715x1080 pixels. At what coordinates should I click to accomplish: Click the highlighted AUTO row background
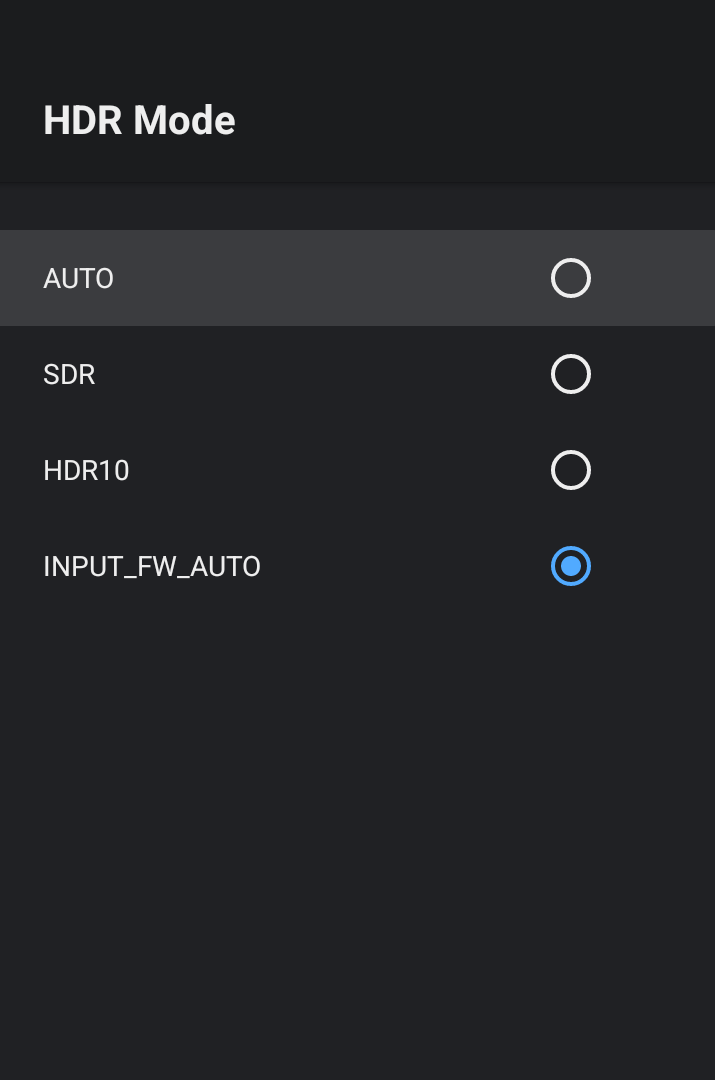pos(330,278)
